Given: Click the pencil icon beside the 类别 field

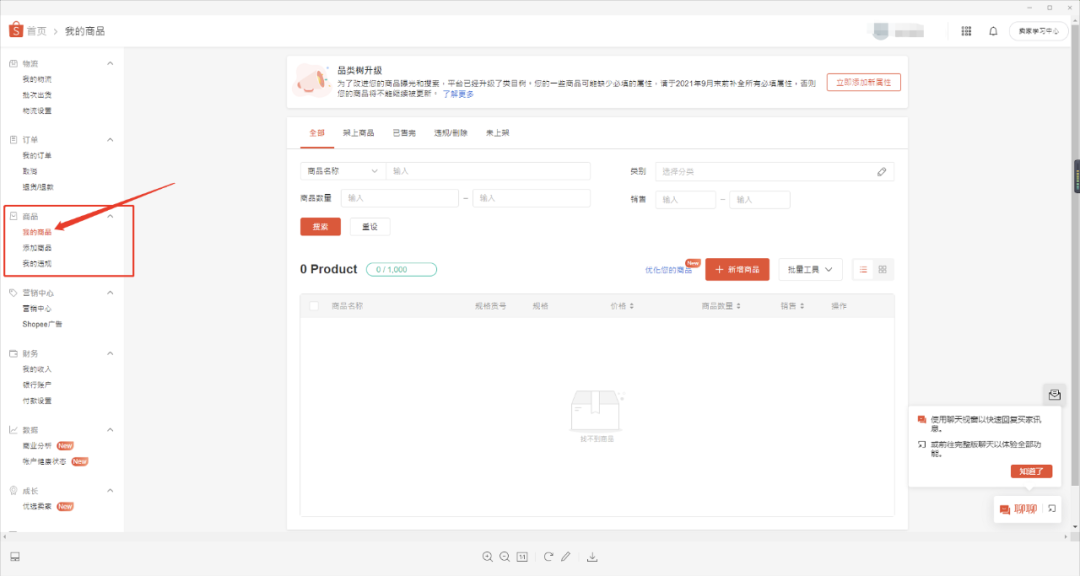Looking at the screenshot, I should click(x=881, y=171).
